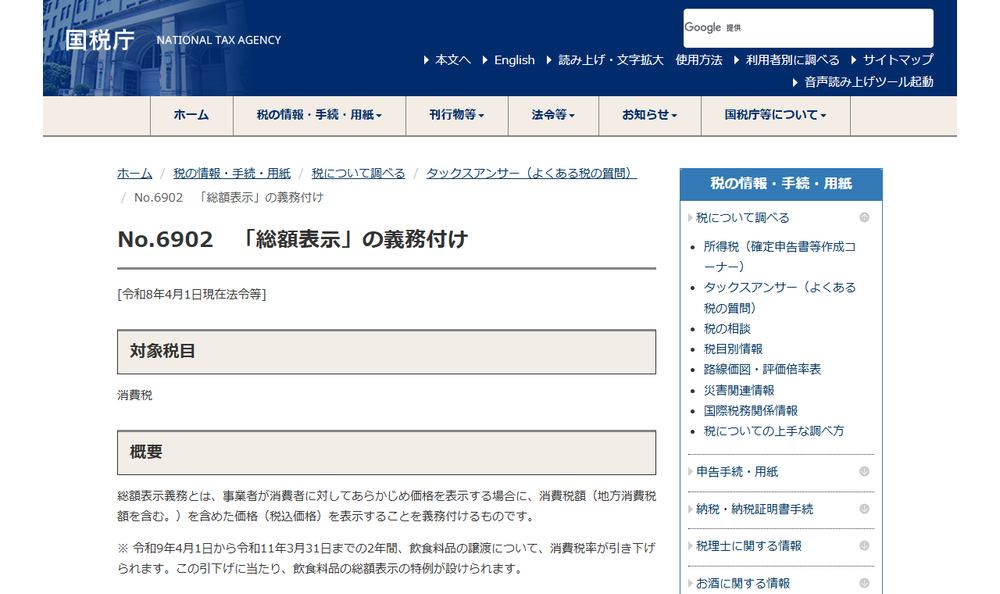Viewport: 1000px width, 594px height.
Task: Click the ホーム breadcrumb link
Action: pyautogui.click(x=135, y=173)
